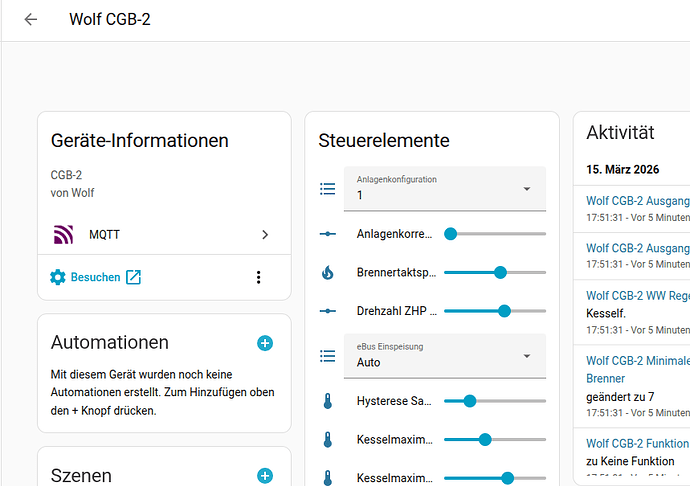The height and width of the screenshot is (486, 690).
Task: Add a new scene with plus icon
Action: (265, 476)
